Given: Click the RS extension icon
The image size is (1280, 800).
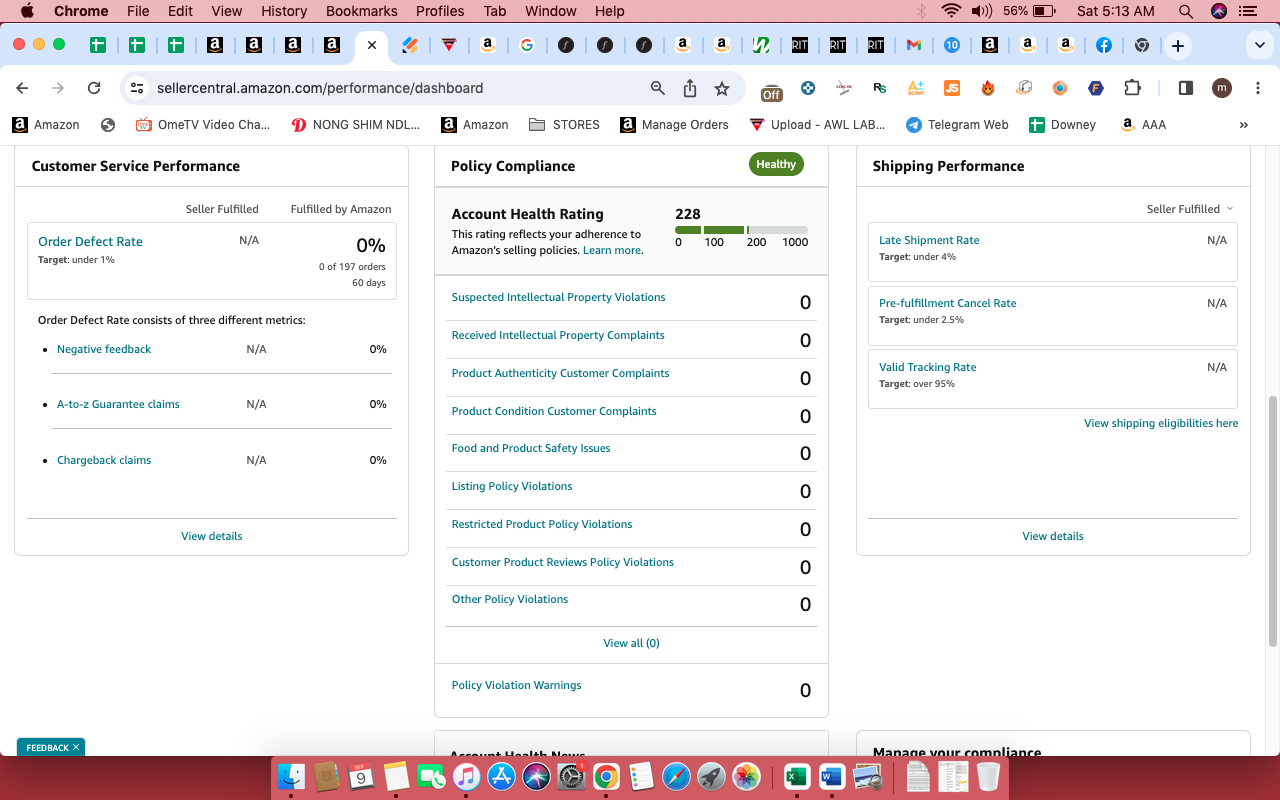Looking at the screenshot, I should (x=880, y=88).
